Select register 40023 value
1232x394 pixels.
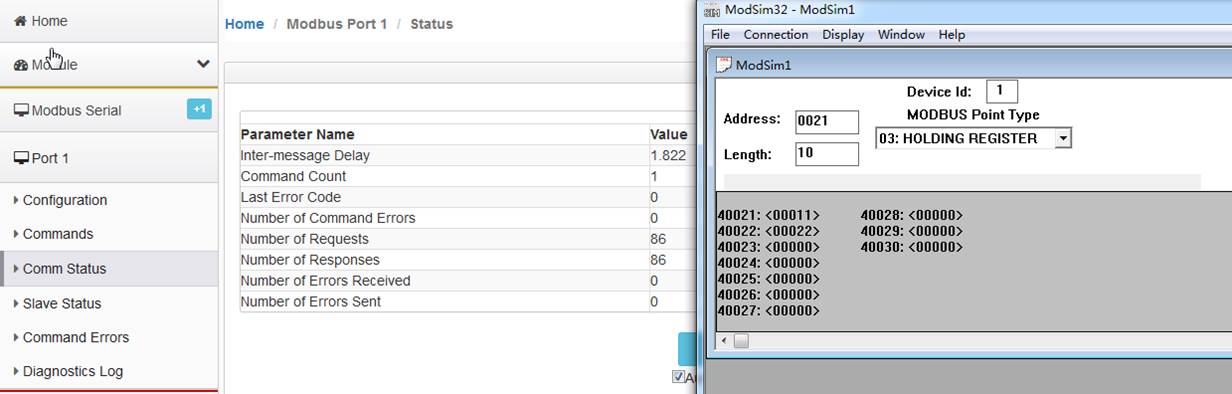[x=792, y=247]
